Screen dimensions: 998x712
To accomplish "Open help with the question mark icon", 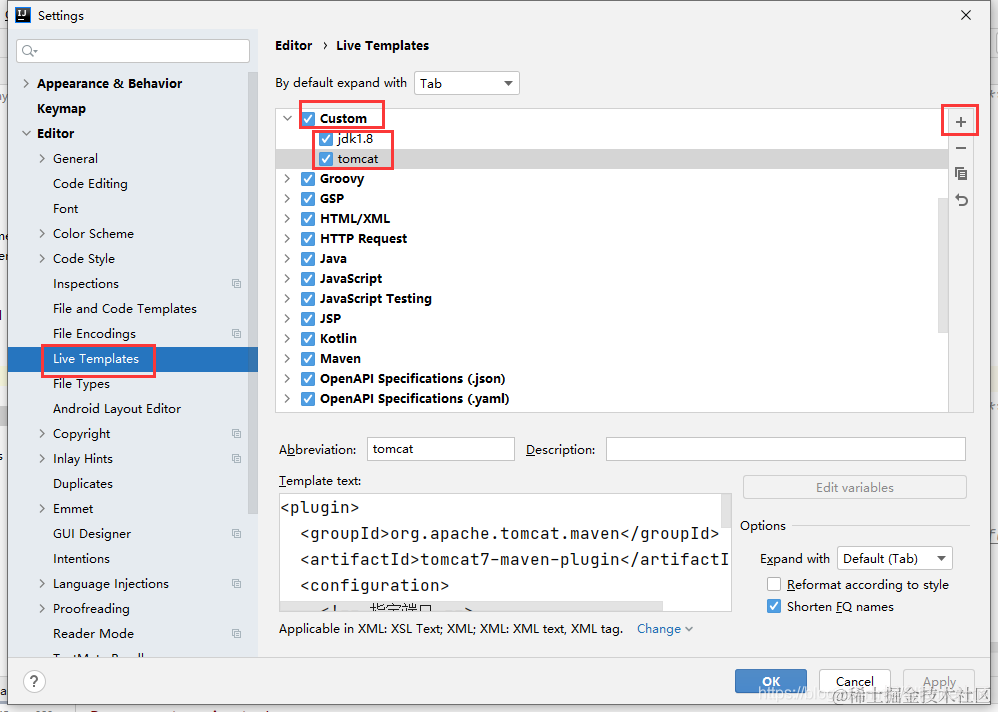I will pos(34,681).
